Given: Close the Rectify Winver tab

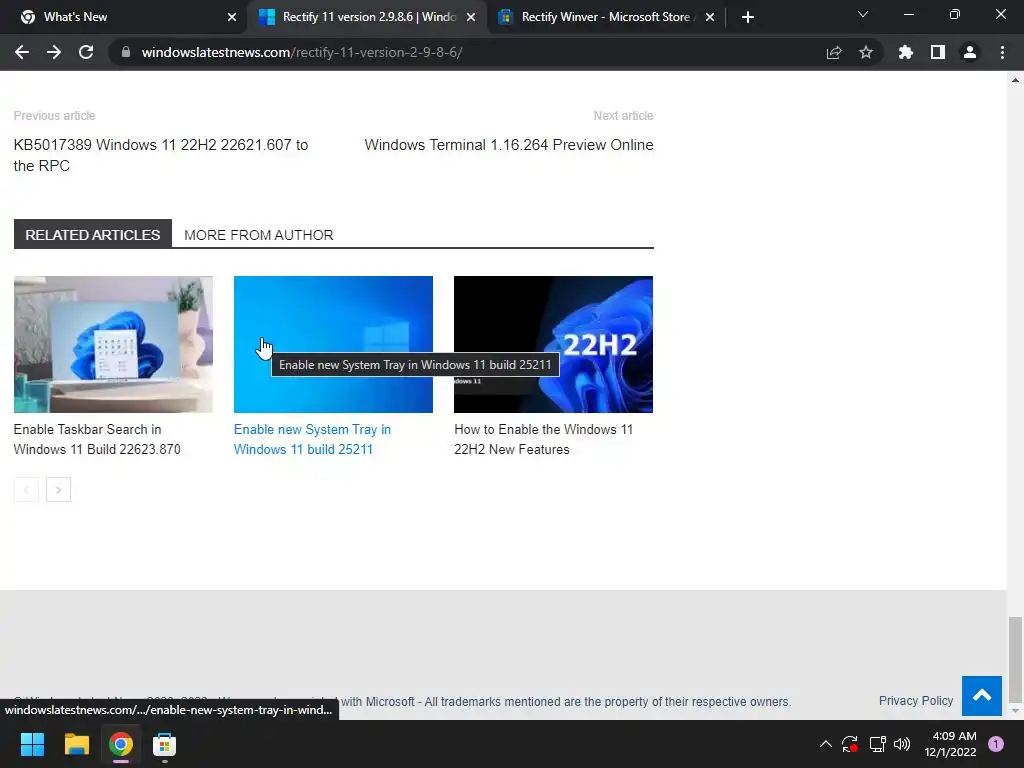Looking at the screenshot, I should tap(710, 17).
